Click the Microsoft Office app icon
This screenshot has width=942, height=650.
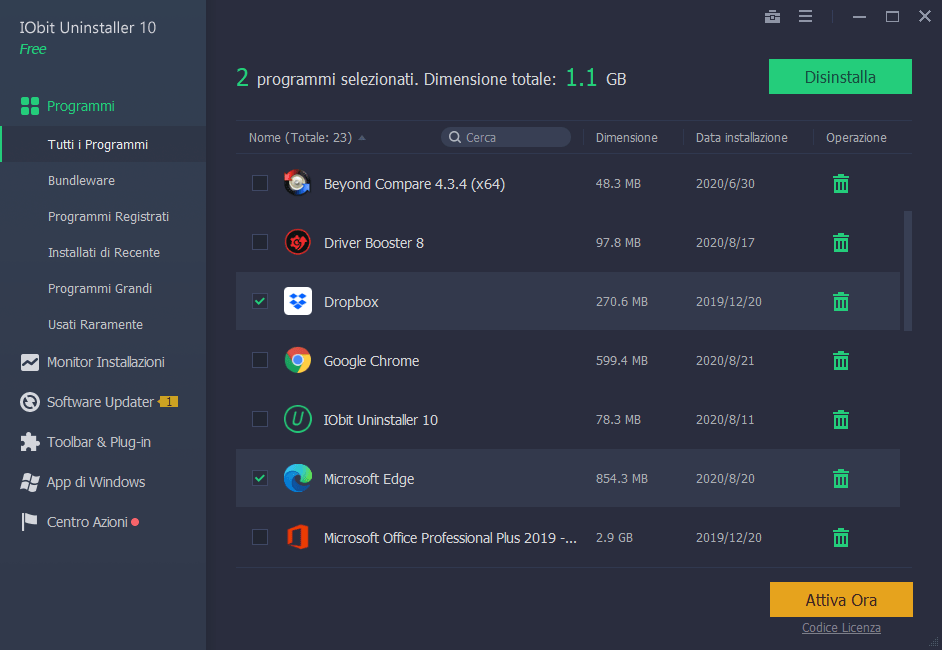click(x=297, y=538)
